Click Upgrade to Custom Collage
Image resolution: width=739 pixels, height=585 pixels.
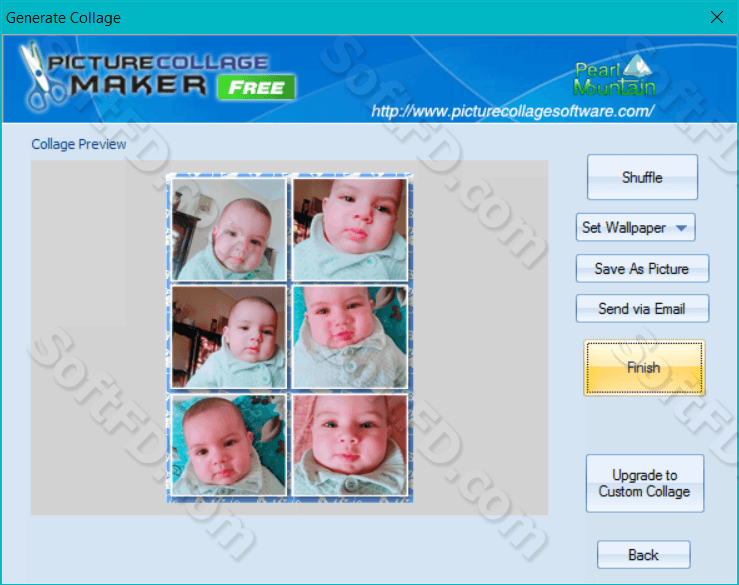click(x=645, y=483)
